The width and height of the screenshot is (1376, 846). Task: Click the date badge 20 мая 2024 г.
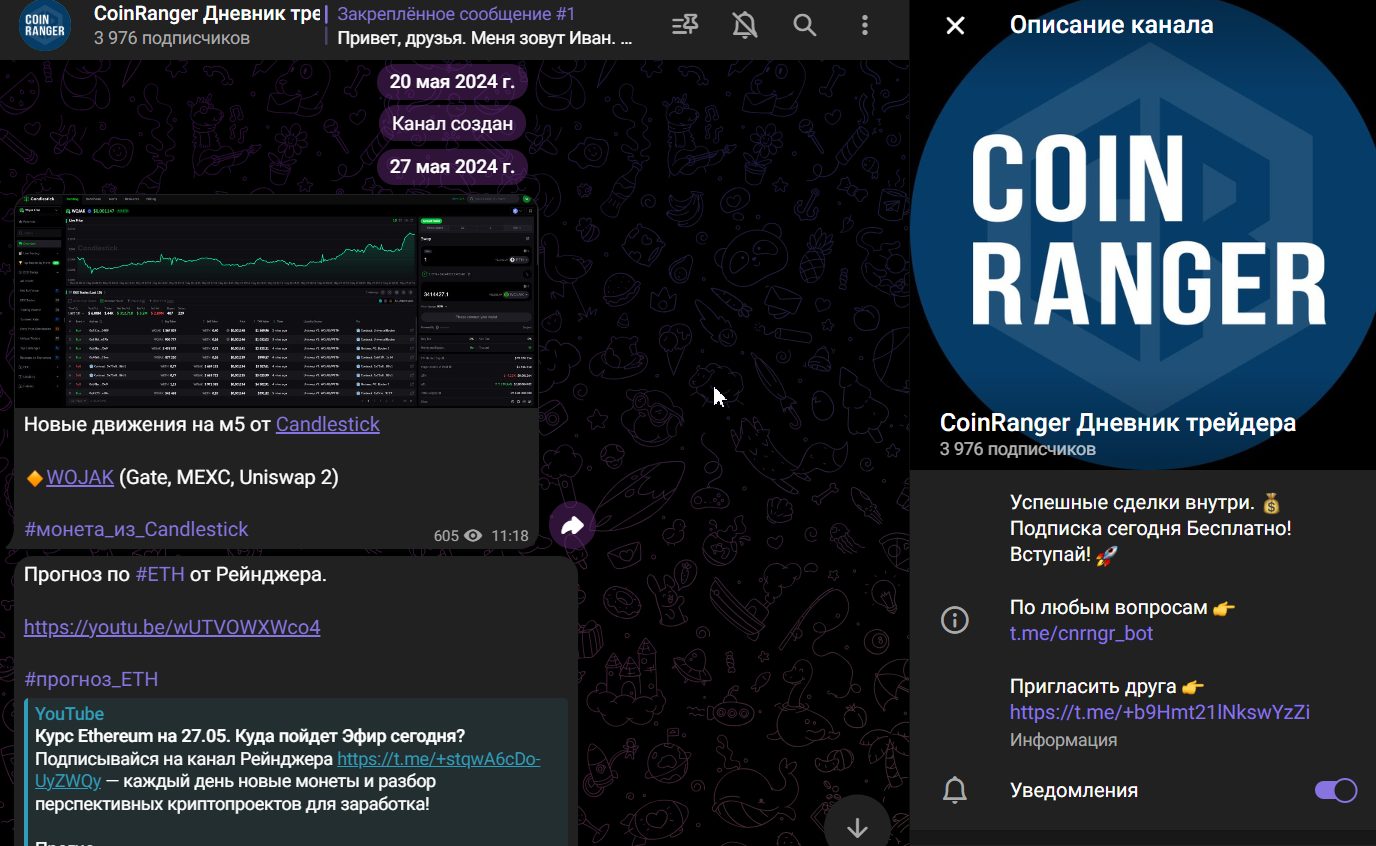[452, 82]
